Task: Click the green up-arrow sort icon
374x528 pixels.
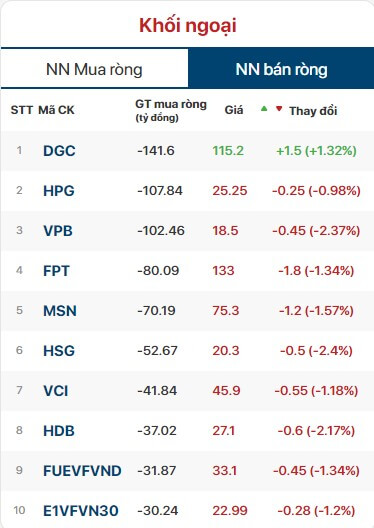Action: click(x=264, y=108)
